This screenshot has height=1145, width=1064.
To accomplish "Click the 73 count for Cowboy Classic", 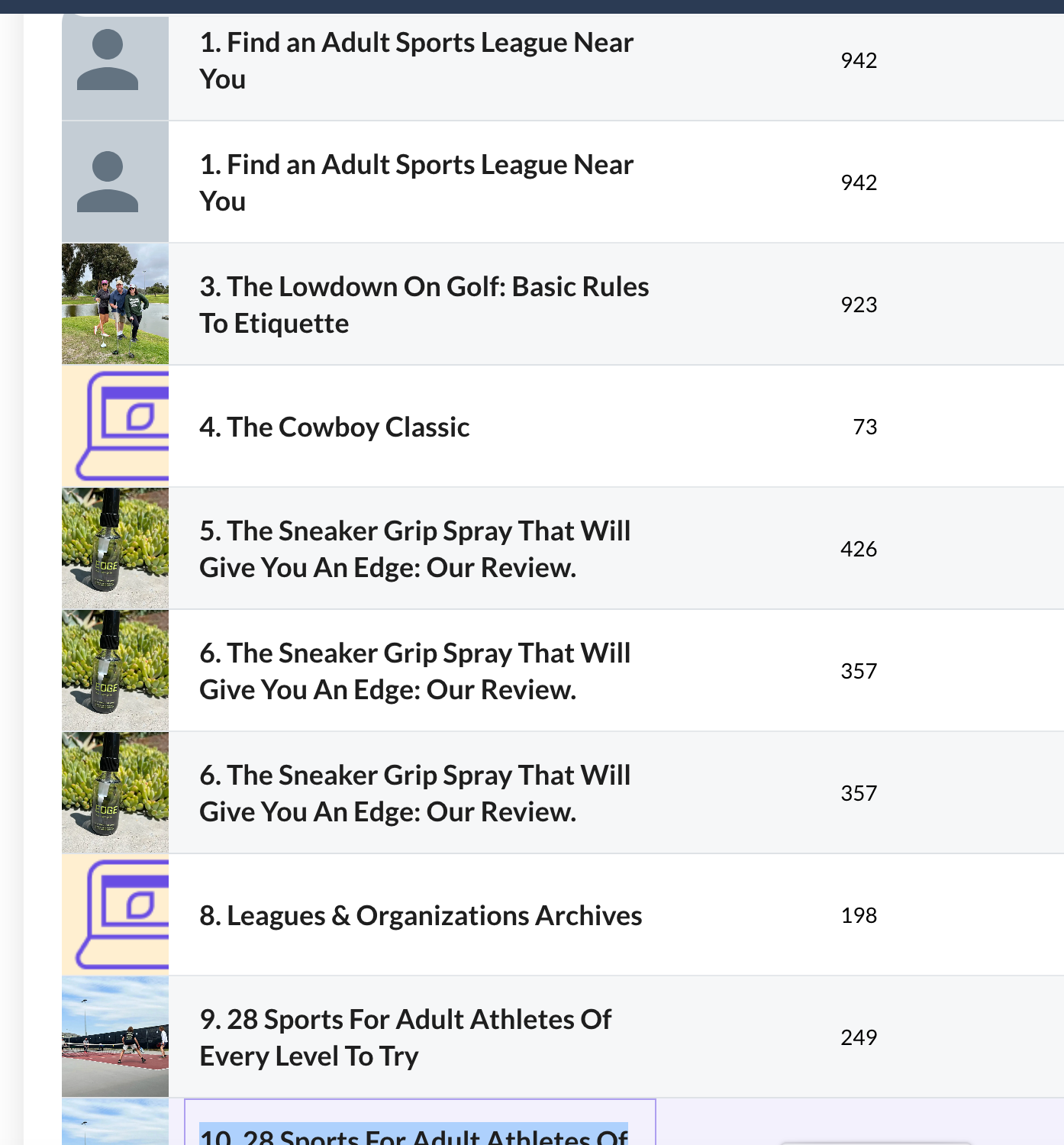I will pos(865,427).
